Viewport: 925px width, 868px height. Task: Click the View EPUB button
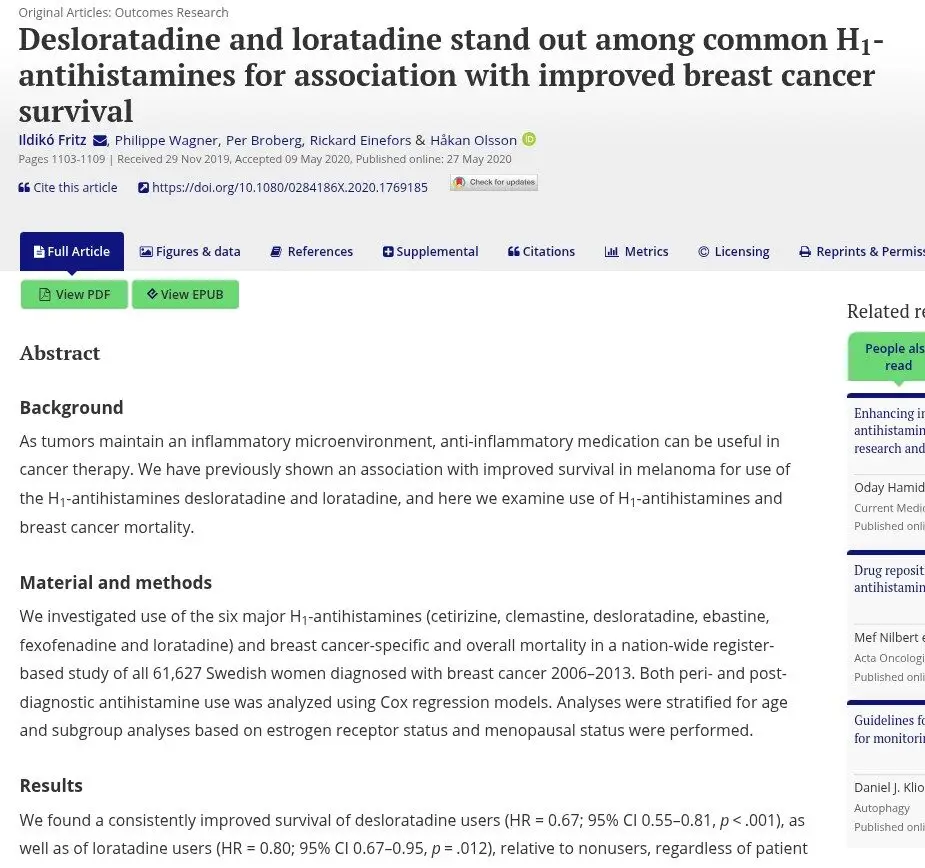point(185,294)
